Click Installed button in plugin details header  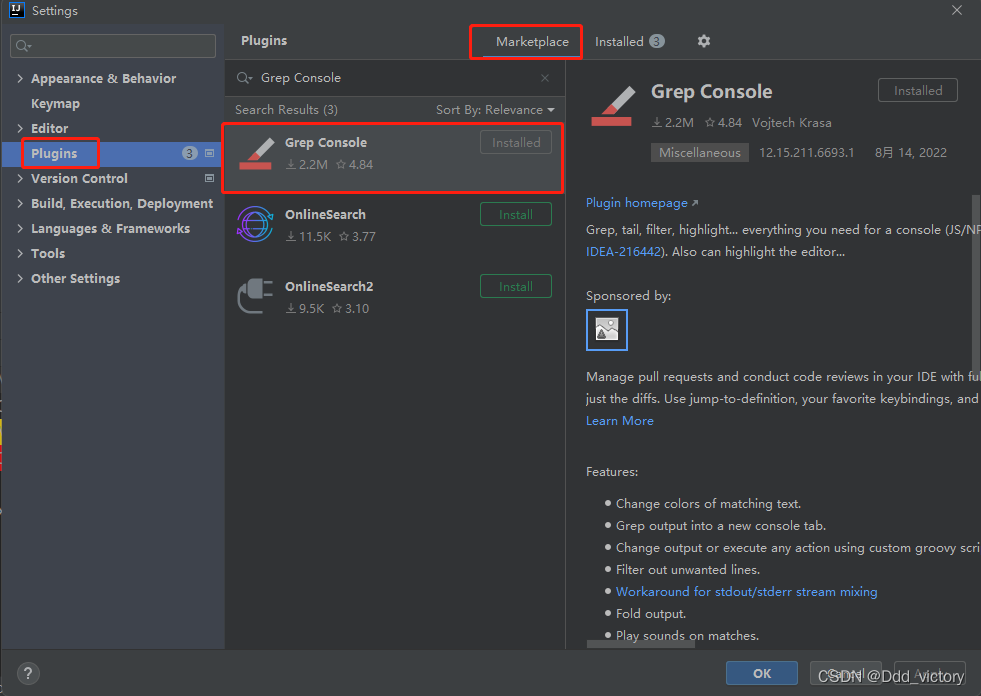click(x=918, y=91)
